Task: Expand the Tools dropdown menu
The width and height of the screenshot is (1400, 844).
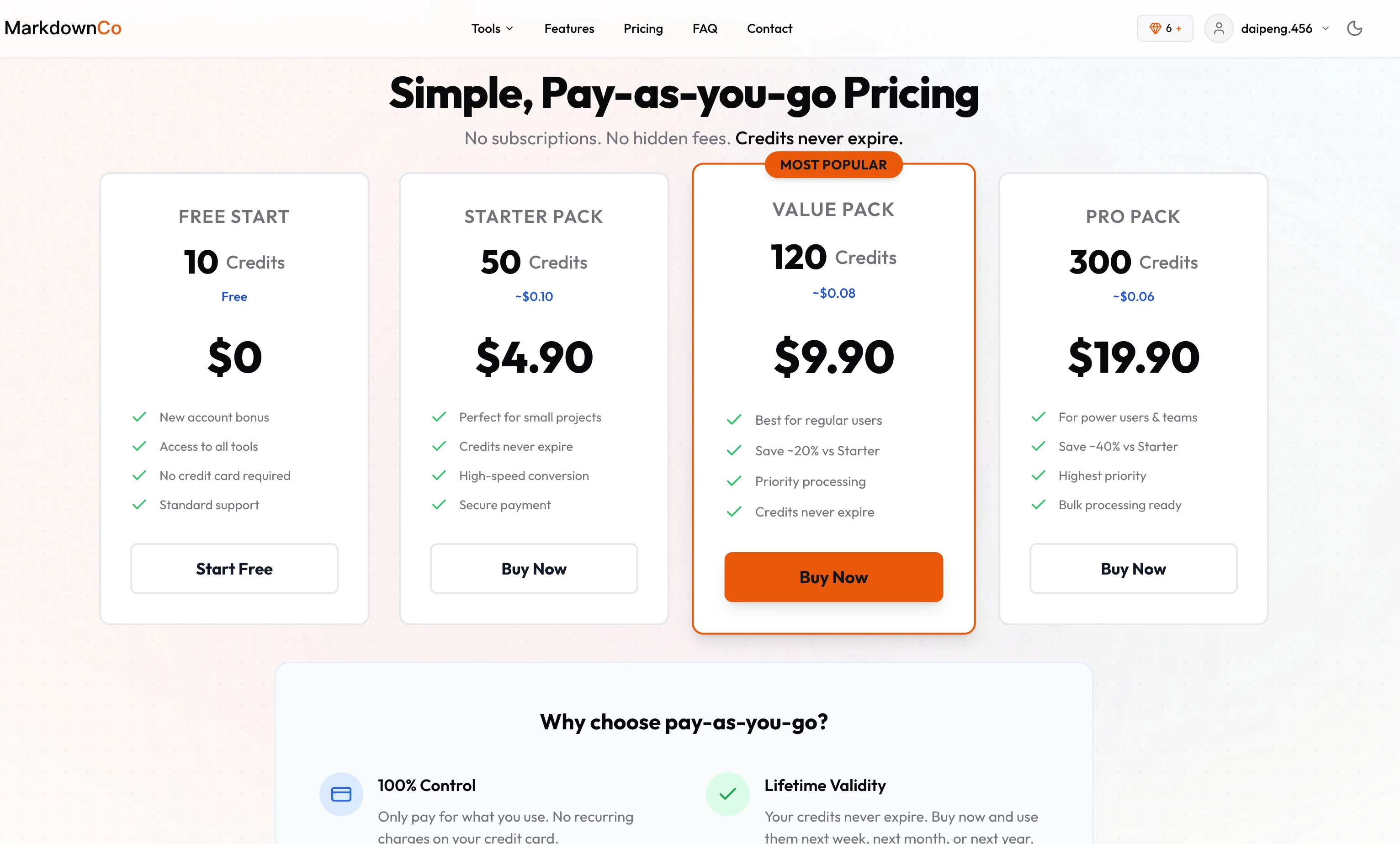Action: tap(492, 28)
